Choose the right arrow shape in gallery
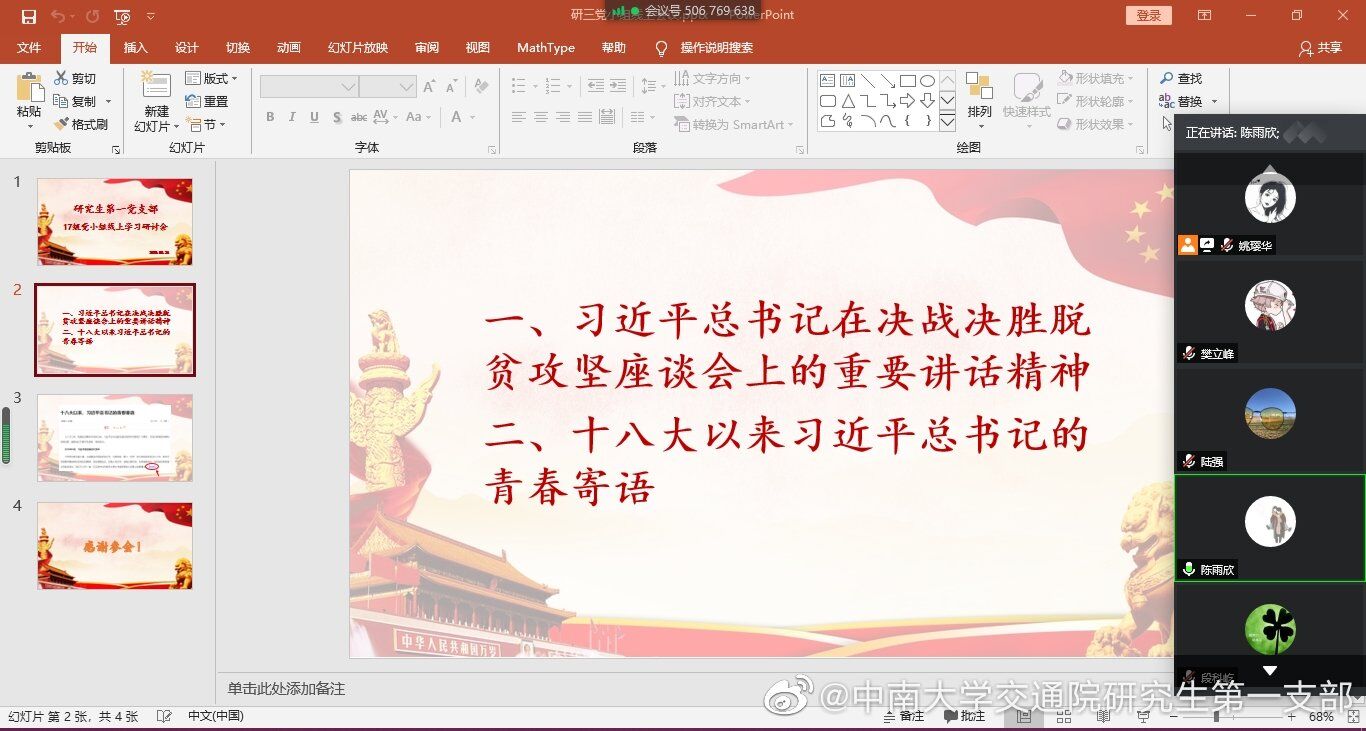 [907, 101]
